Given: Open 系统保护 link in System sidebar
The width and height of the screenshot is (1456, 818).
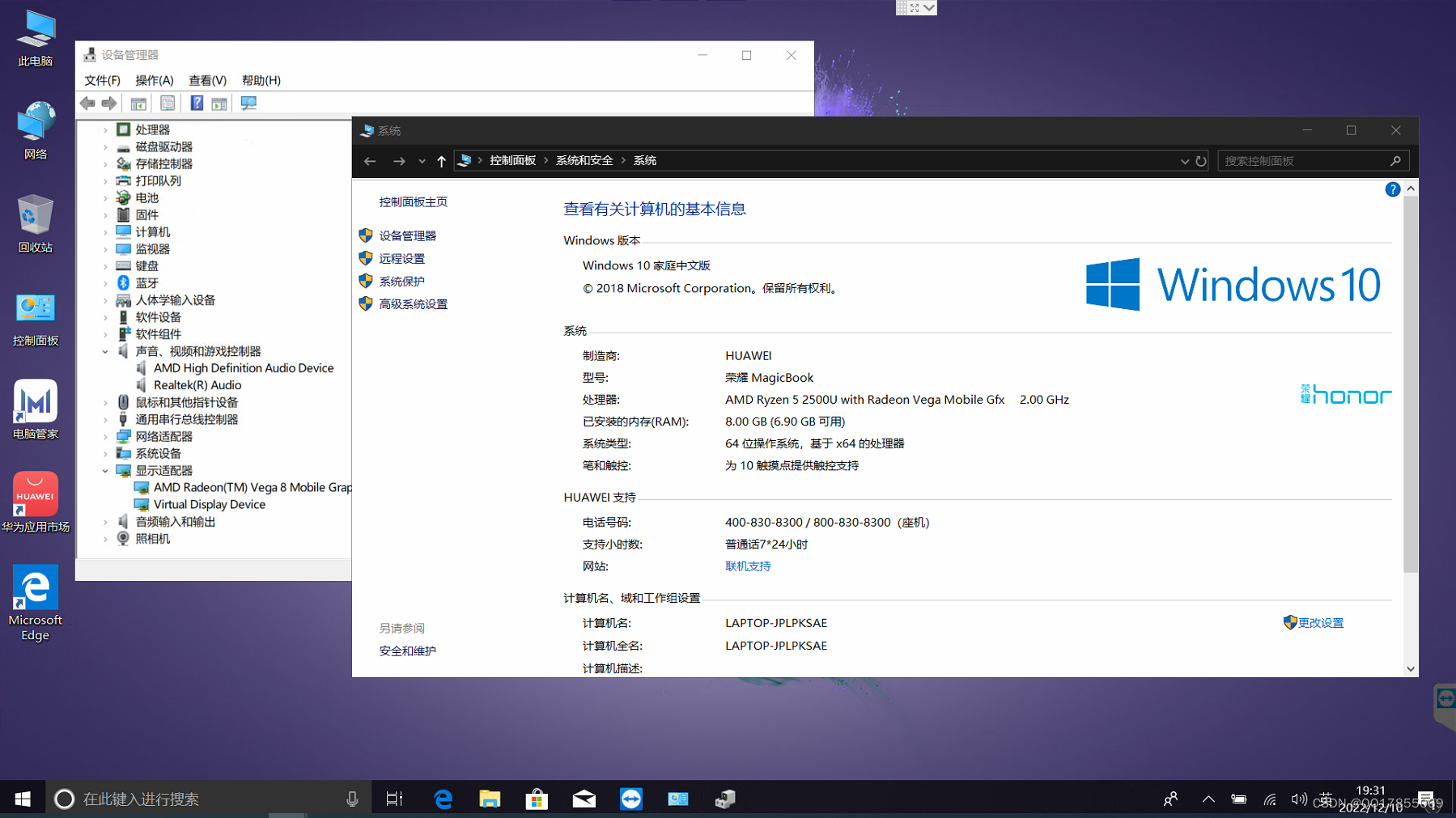Looking at the screenshot, I should [401, 282].
